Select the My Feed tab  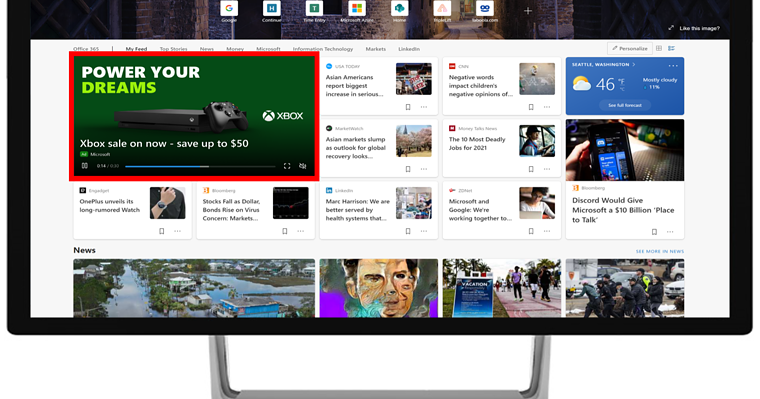[136, 49]
